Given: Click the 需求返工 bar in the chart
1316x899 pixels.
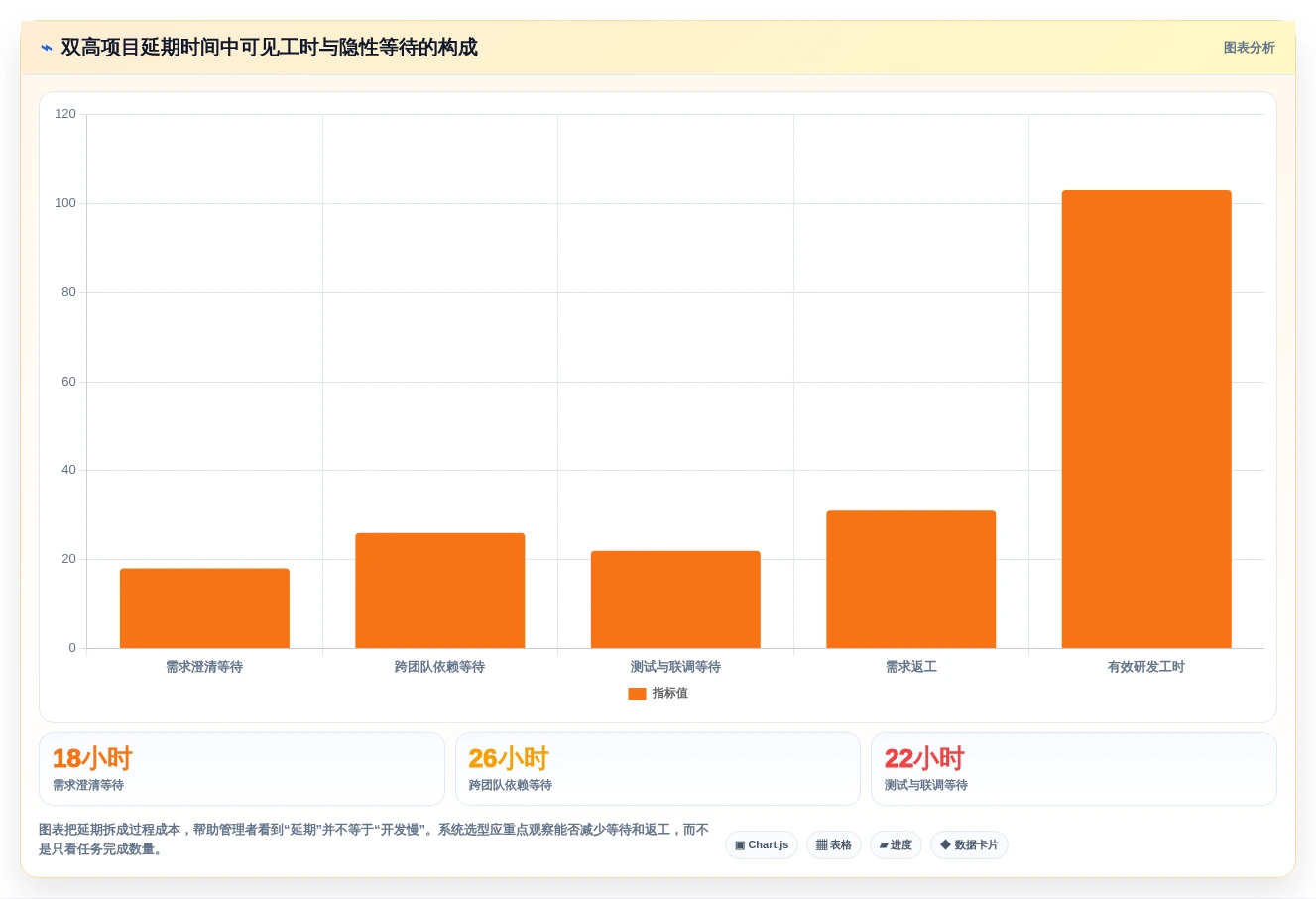Looking at the screenshot, I should coord(910,580).
